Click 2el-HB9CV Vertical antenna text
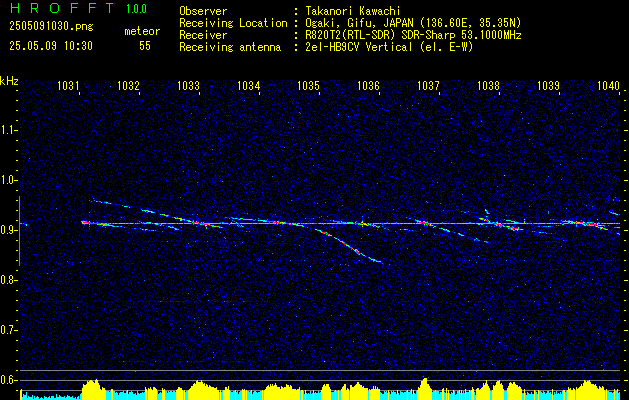The width and height of the screenshot is (629, 400). (x=390, y=47)
